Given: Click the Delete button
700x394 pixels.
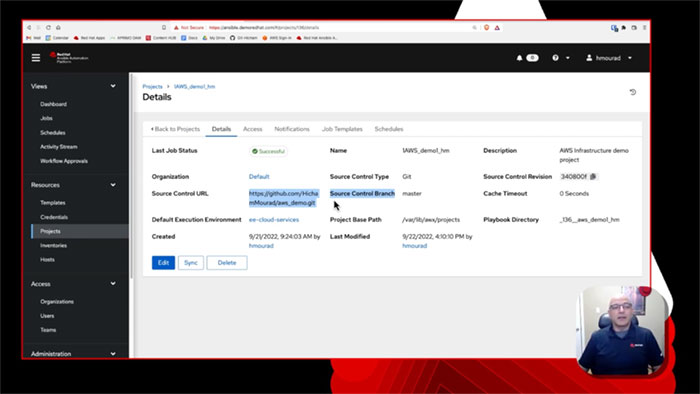Looking at the screenshot, I should [227, 262].
